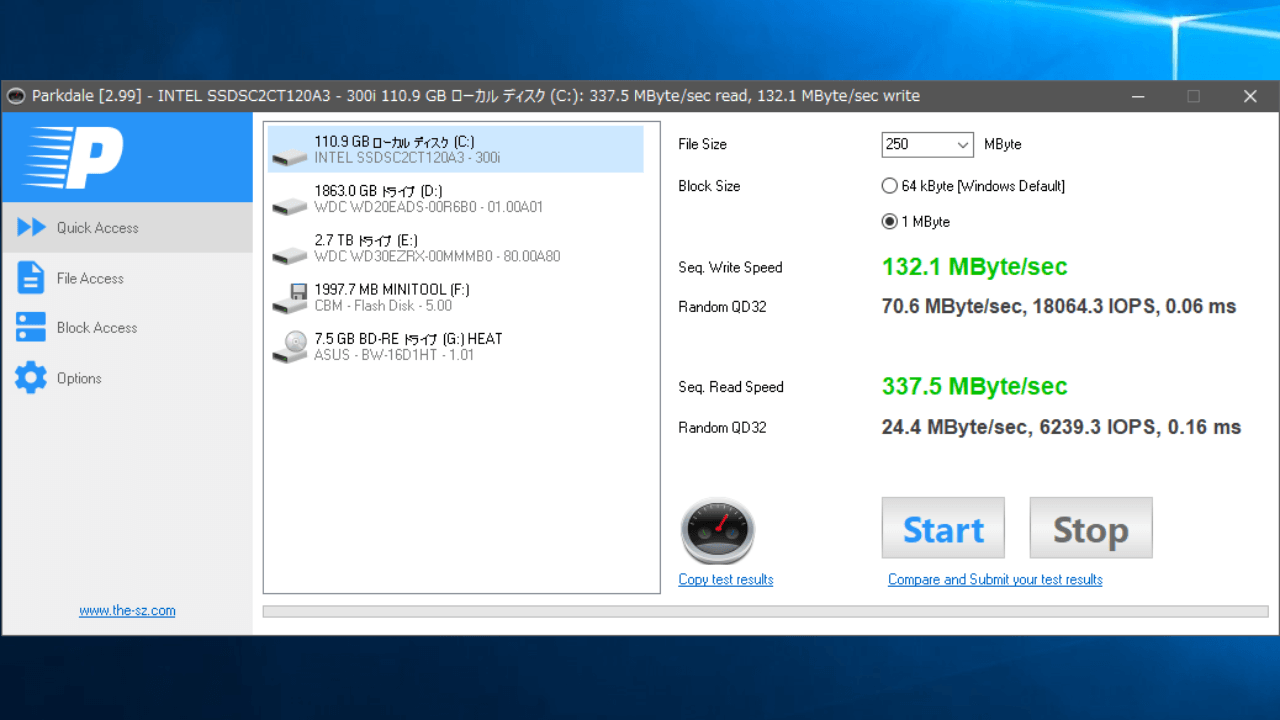This screenshot has height=720, width=1280.
Task: Click the File Size label
Action: click(x=702, y=144)
